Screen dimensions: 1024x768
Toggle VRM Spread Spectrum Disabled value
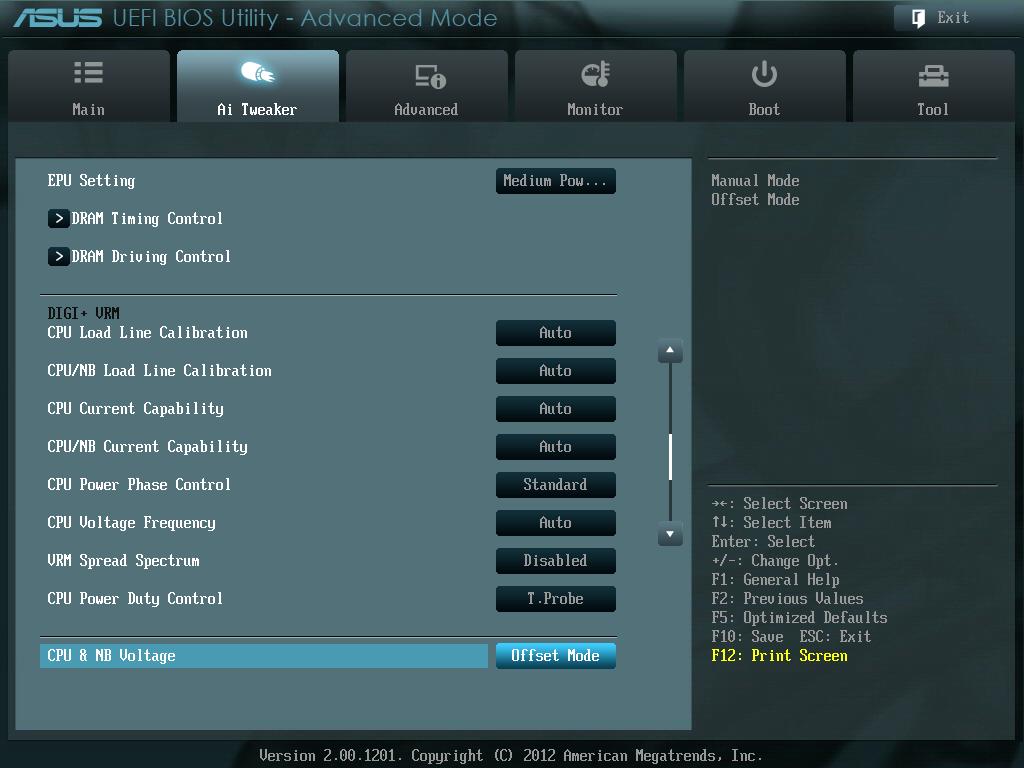click(x=556, y=561)
